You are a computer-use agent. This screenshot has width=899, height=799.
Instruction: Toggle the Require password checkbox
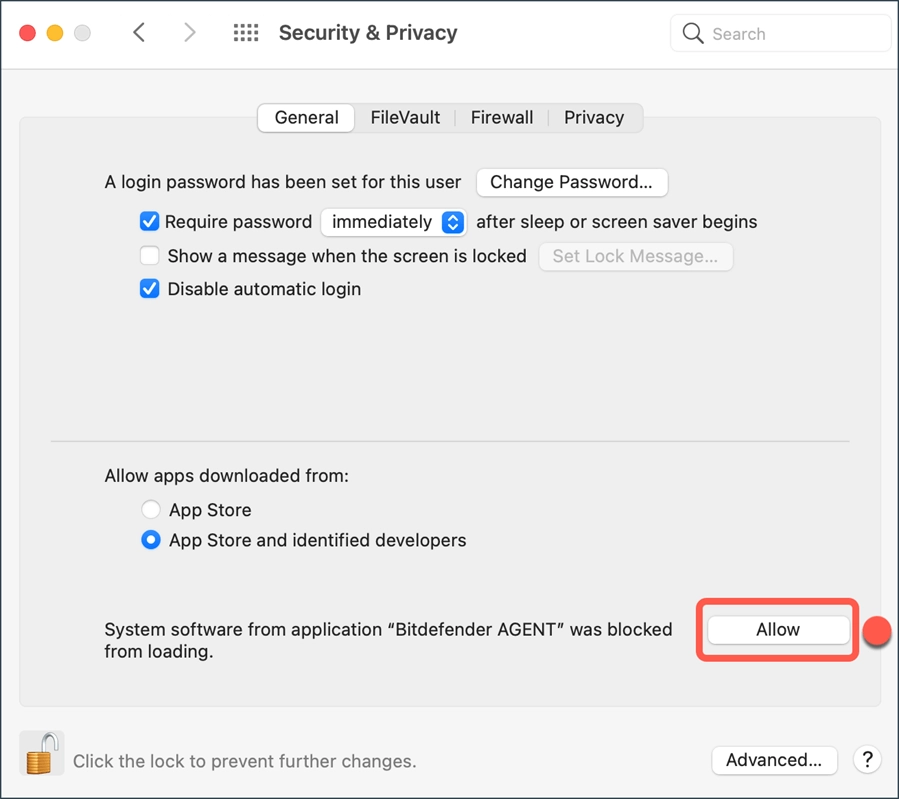tap(150, 221)
